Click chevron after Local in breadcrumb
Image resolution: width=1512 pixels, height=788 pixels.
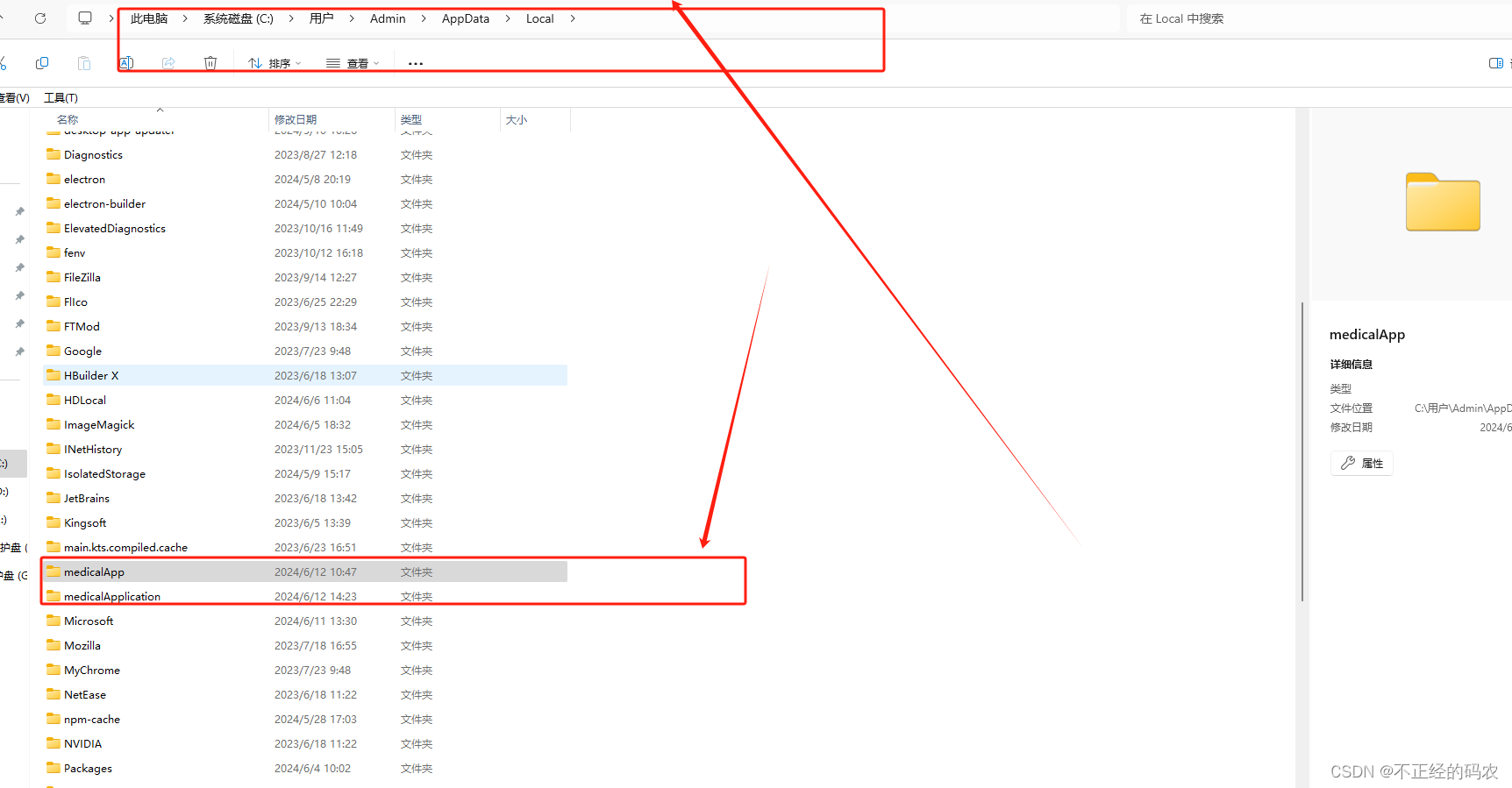(x=573, y=18)
